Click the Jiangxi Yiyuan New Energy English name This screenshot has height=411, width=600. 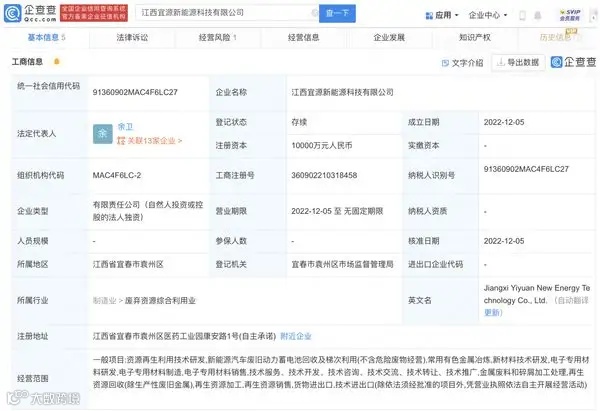point(536,294)
